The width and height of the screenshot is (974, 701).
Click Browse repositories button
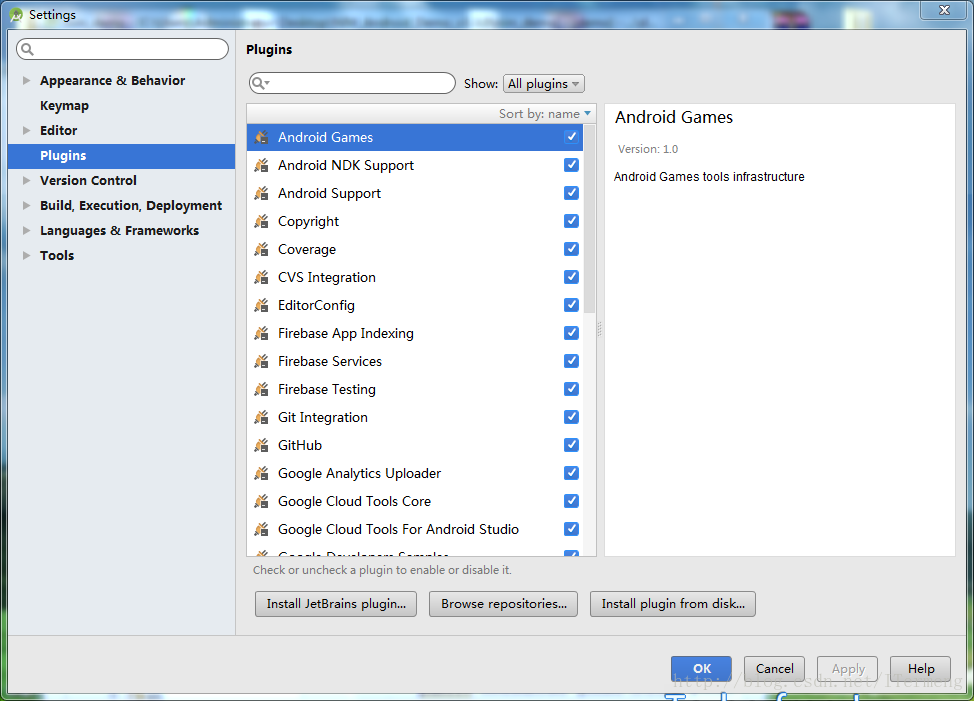(504, 604)
